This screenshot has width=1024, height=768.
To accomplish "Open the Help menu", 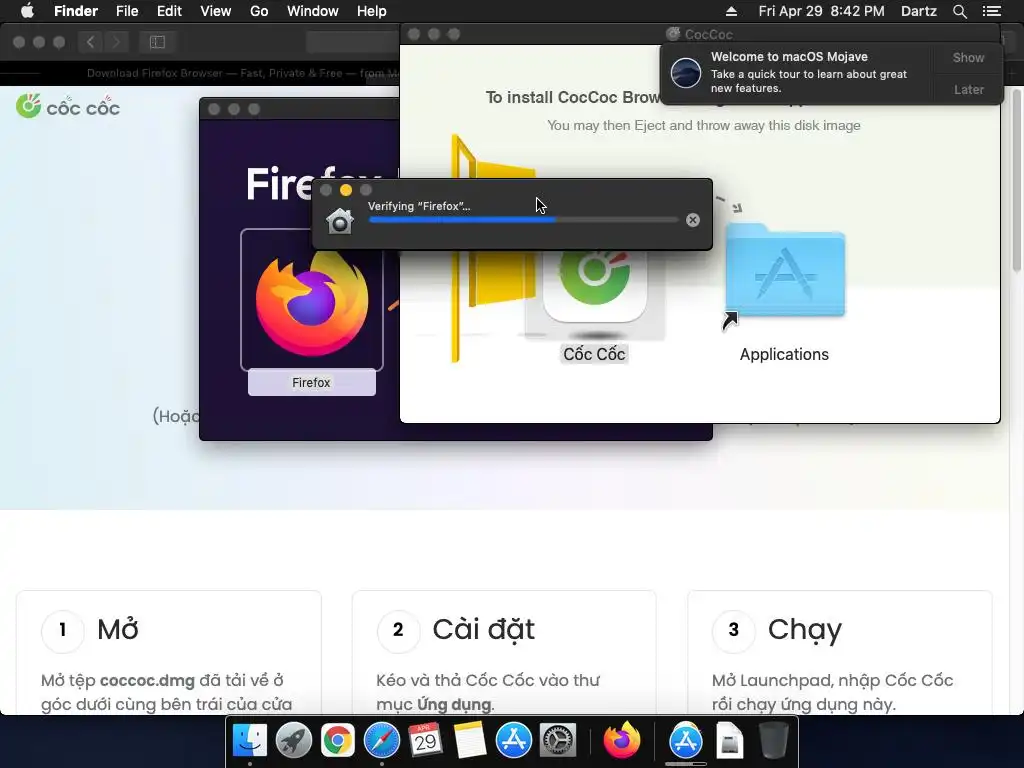I will (372, 11).
